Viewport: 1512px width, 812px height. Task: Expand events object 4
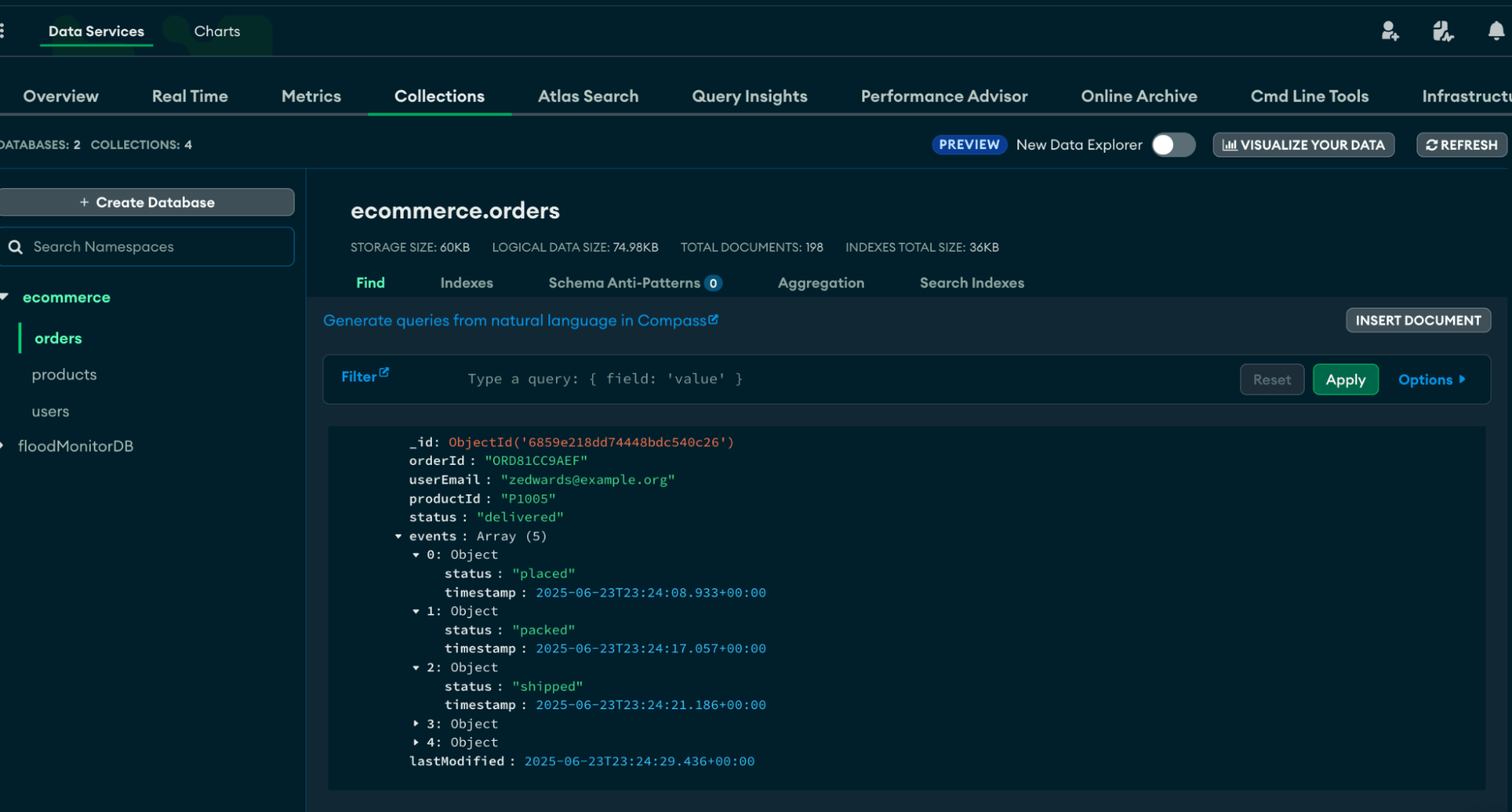416,742
